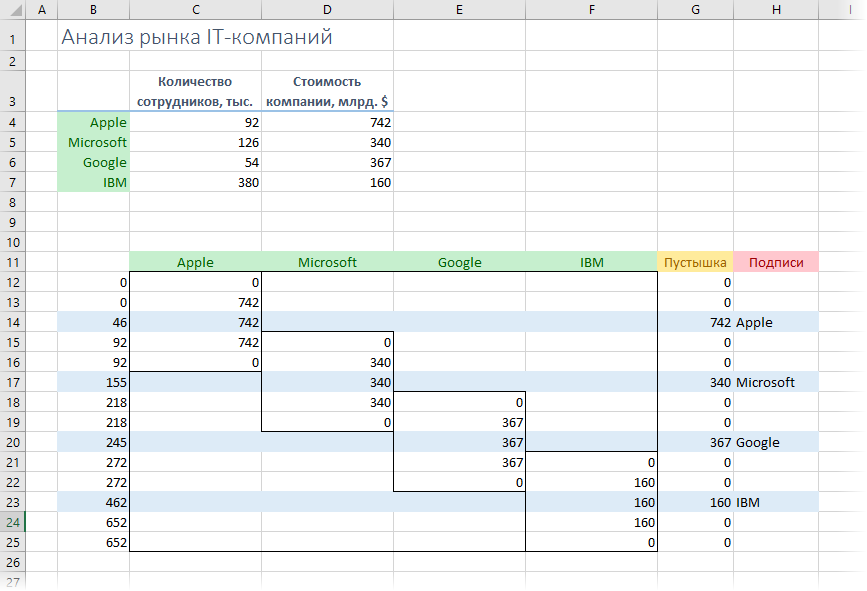Select column F header
This screenshot has width=867, height=591.
[592, 9]
